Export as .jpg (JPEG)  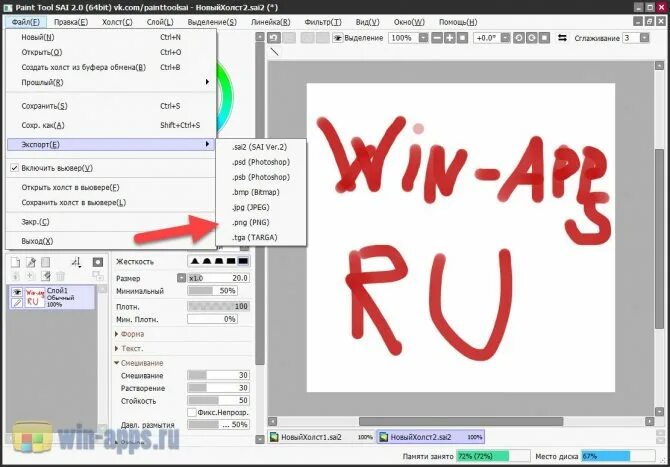pyautogui.click(x=262, y=207)
